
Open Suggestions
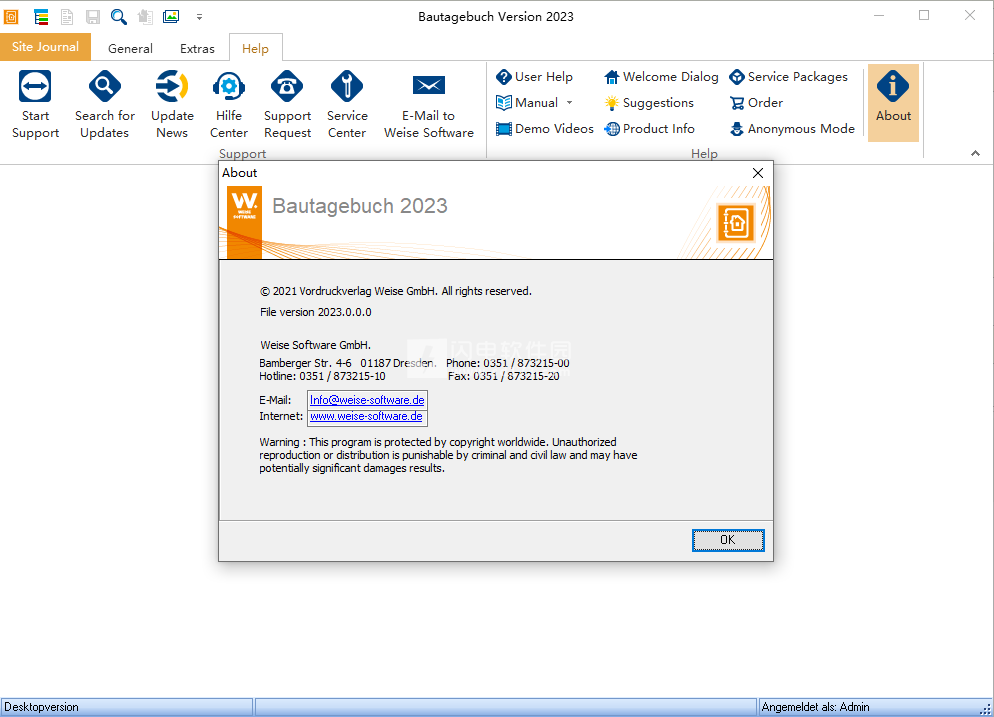pyautogui.click(x=649, y=103)
